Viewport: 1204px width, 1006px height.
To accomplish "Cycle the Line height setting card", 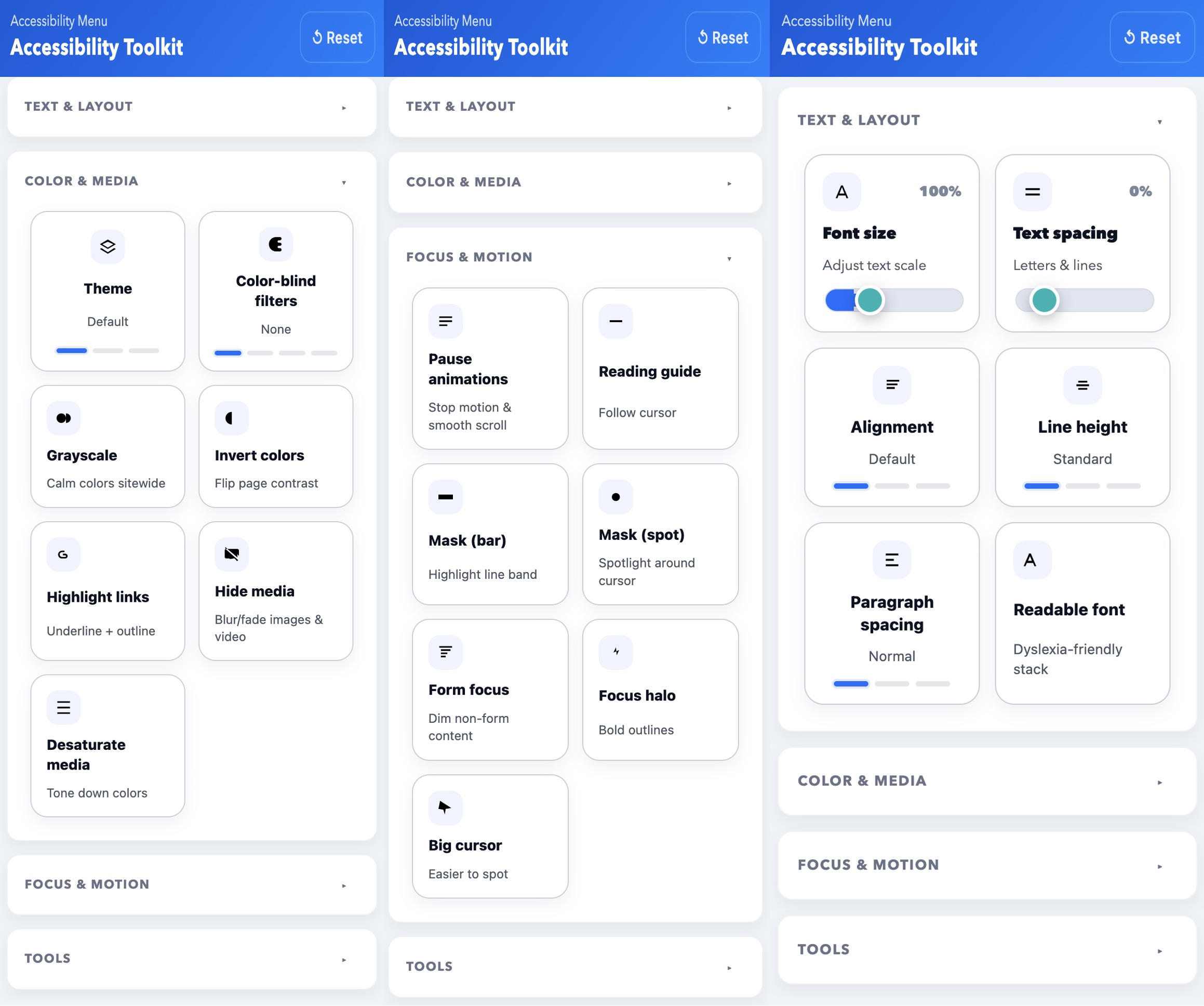I will [1082, 427].
